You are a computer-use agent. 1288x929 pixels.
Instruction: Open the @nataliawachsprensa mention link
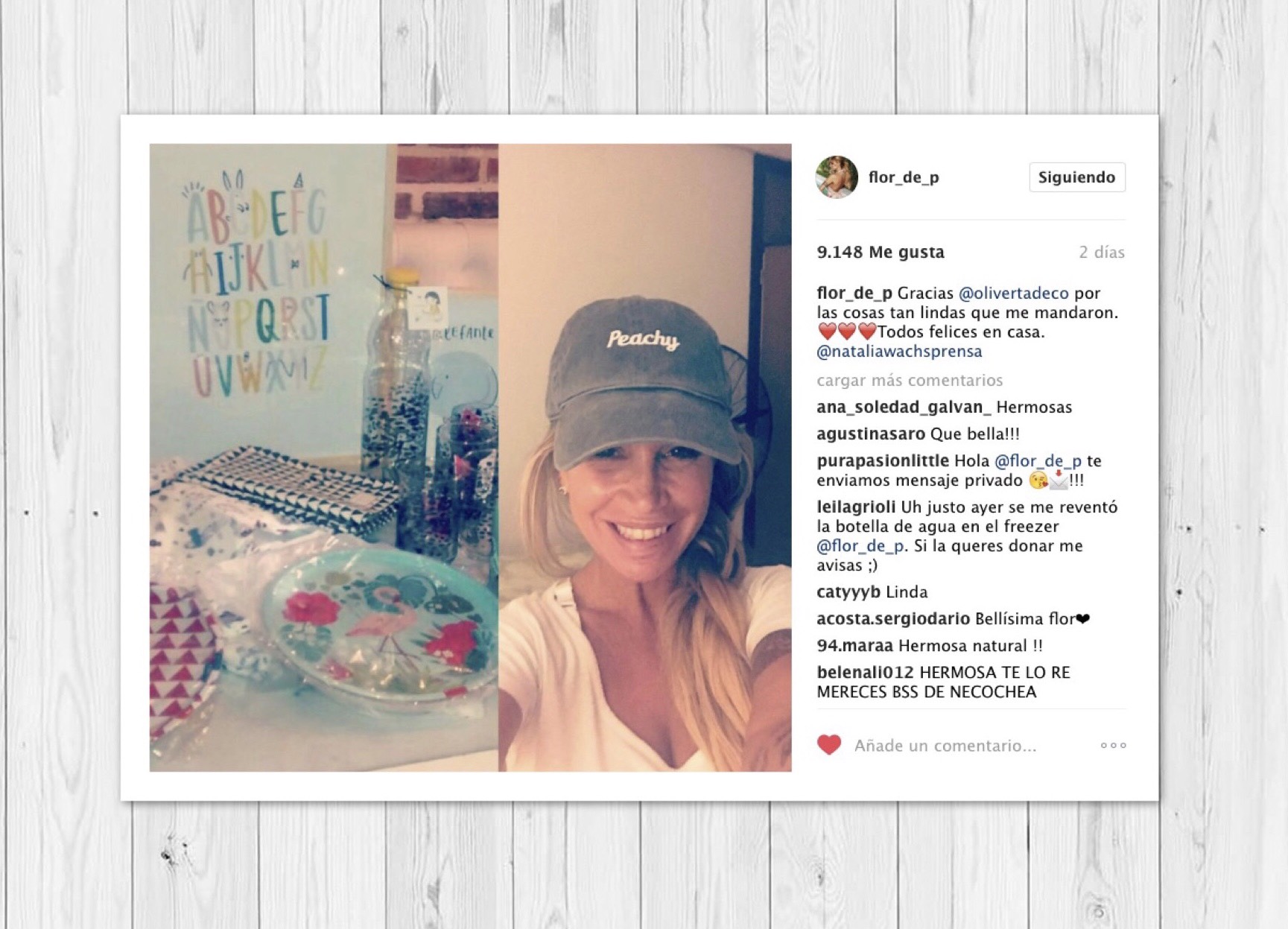click(x=899, y=351)
